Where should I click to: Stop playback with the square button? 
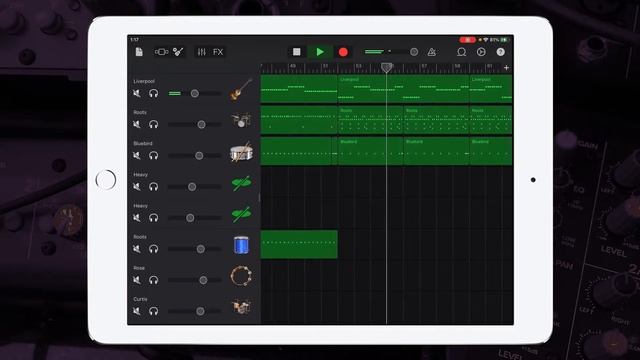click(x=297, y=52)
